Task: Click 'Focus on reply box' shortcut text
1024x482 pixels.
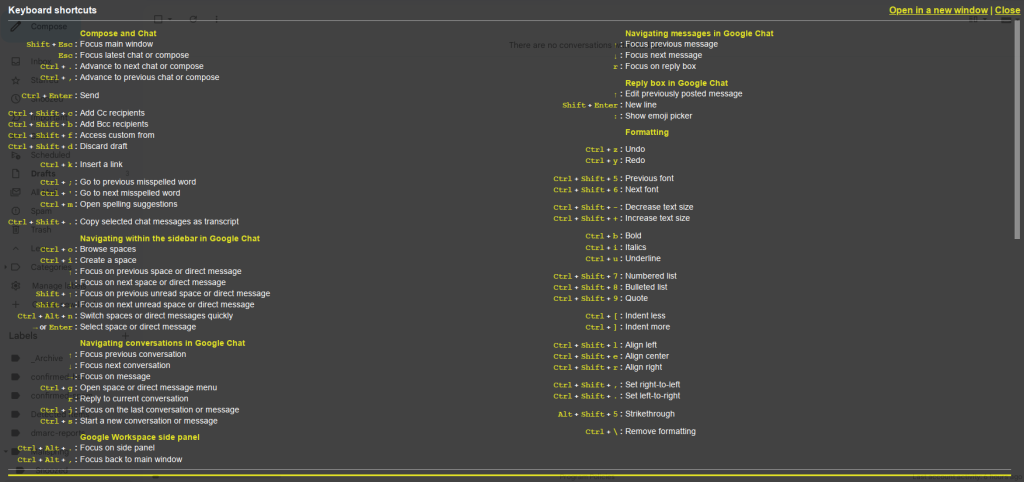Action: pos(660,67)
